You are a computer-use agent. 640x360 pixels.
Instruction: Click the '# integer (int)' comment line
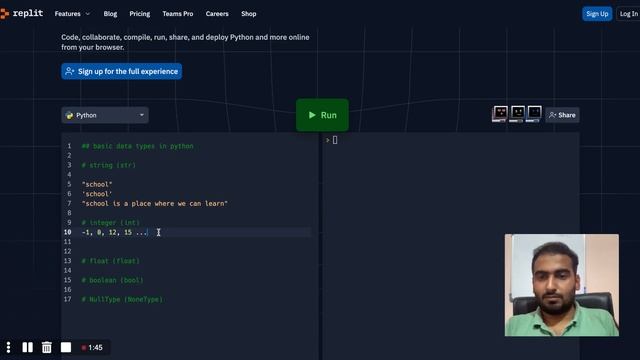(111, 222)
